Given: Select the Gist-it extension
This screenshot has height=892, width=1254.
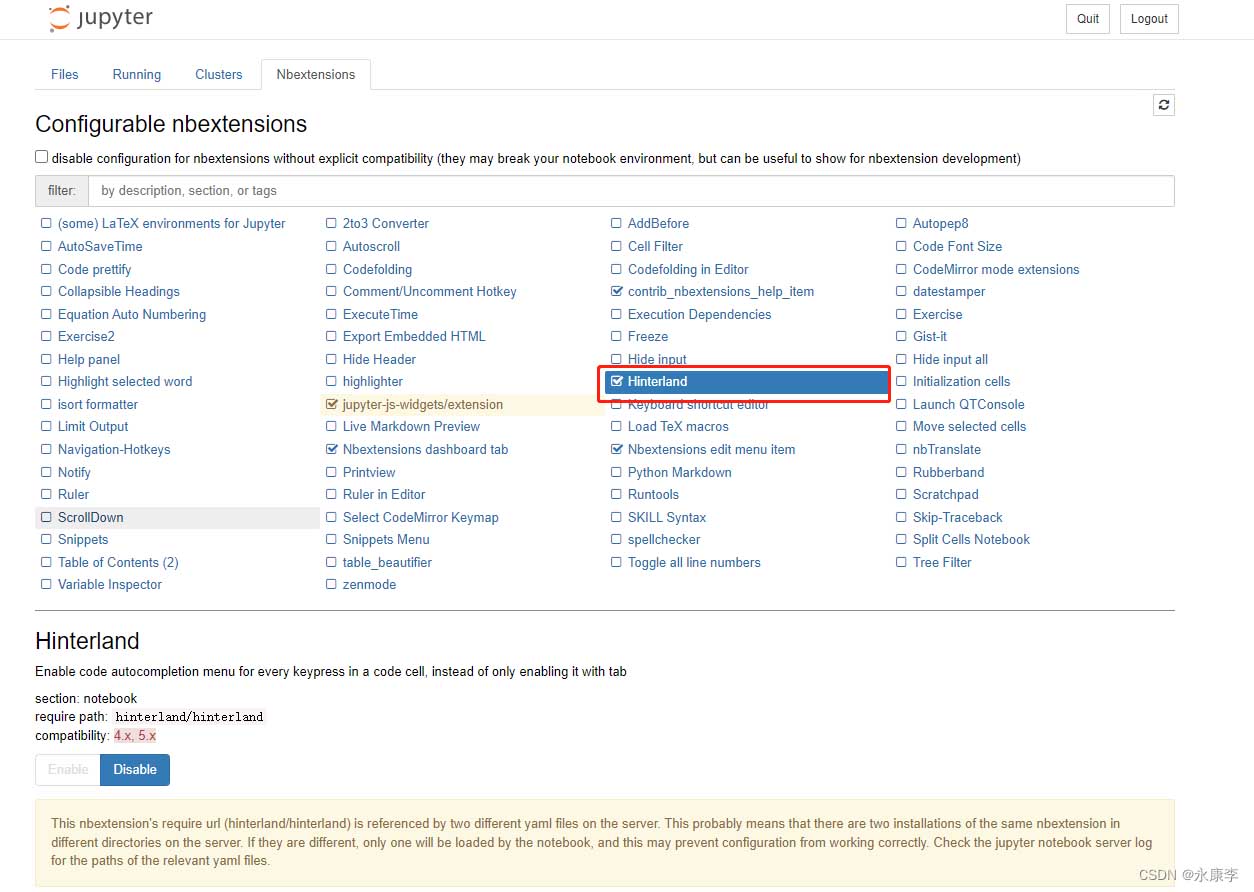Looking at the screenshot, I should pyautogui.click(x=929, y=337).
